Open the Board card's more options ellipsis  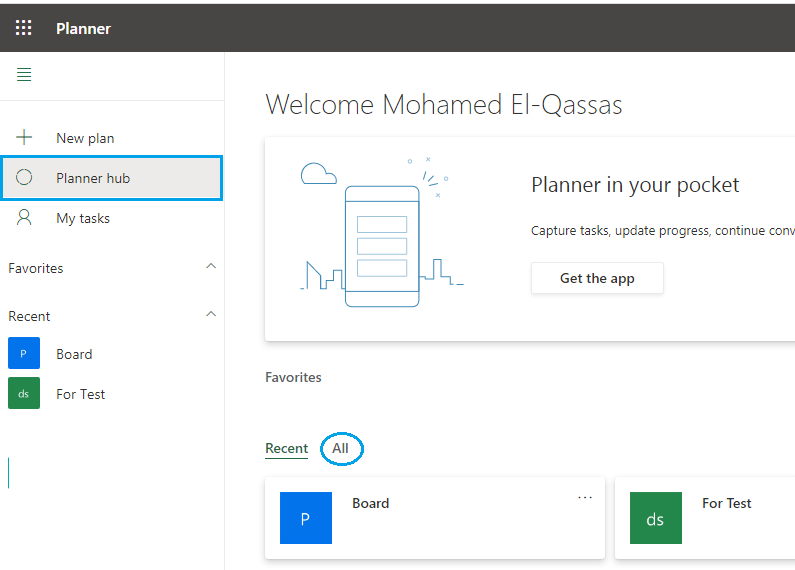click(x=585, y=497)
